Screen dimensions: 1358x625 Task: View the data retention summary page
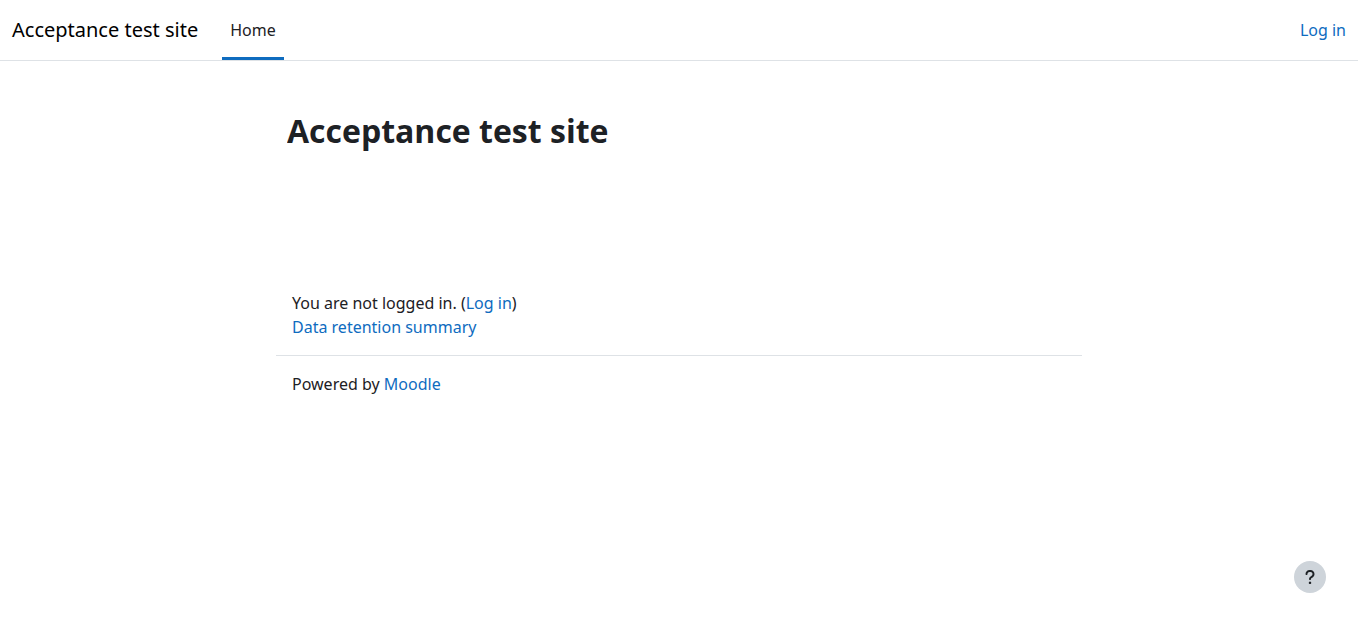coord(384,327)
